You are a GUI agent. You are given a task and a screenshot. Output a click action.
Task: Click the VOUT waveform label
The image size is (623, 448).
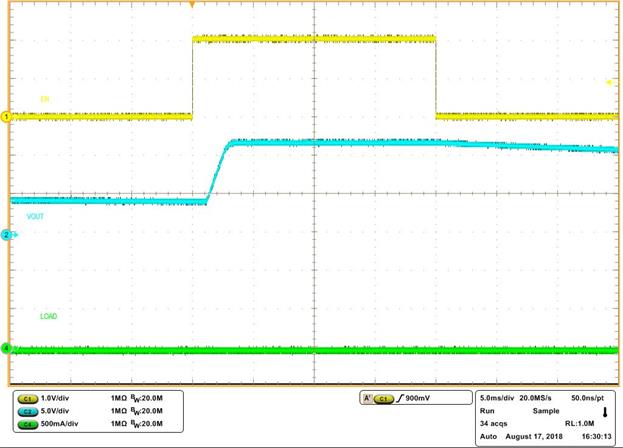(x=49, y=216)
